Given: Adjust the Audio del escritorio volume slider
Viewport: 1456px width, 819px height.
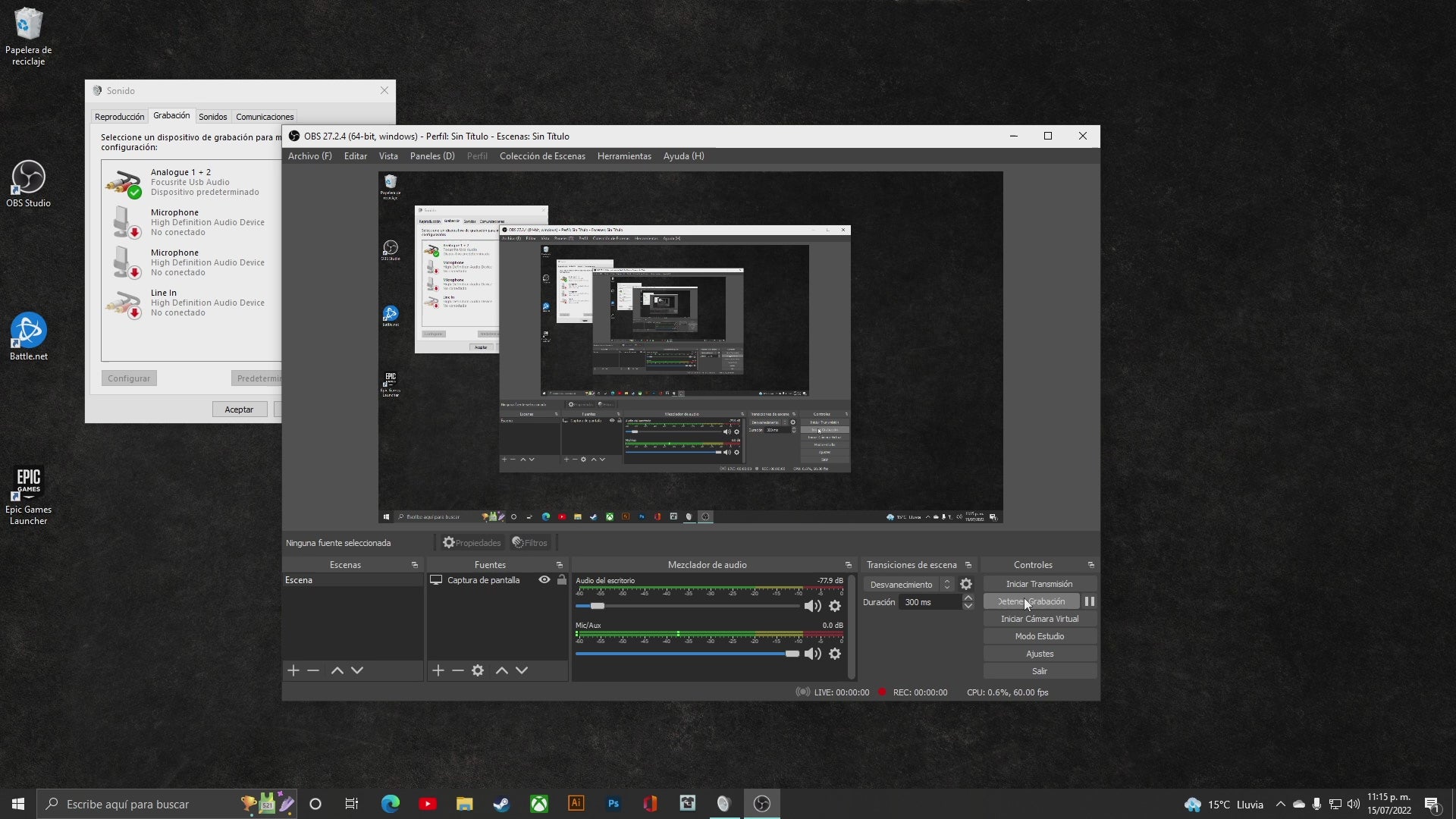Looking at the screenshot, I should [x=598, y=606].
